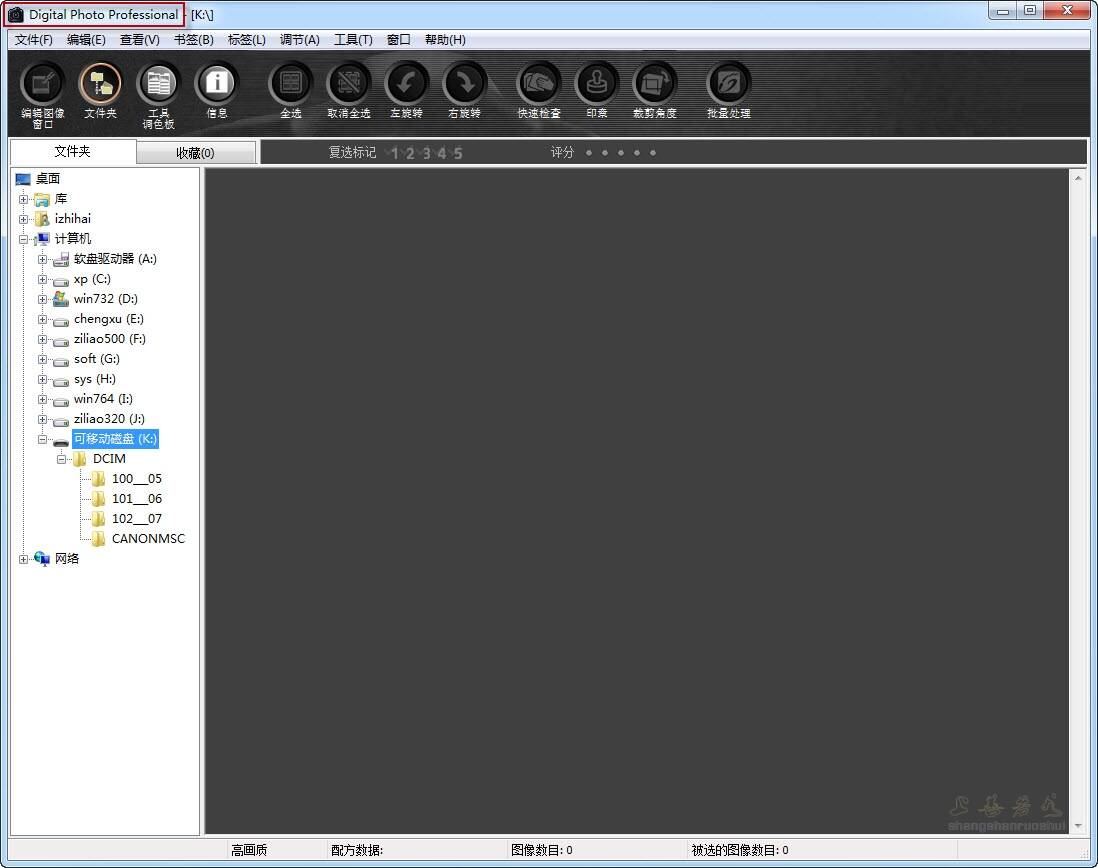Click the 配方数据 status bar entry
This screenshot has height=868, width=1098.
pyautogui.click(x=357, y=850)
